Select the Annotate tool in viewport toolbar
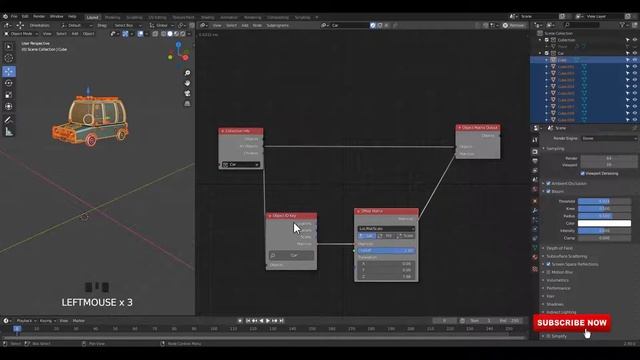This screenshot has height=360, width=640. [x=9, y=120]
